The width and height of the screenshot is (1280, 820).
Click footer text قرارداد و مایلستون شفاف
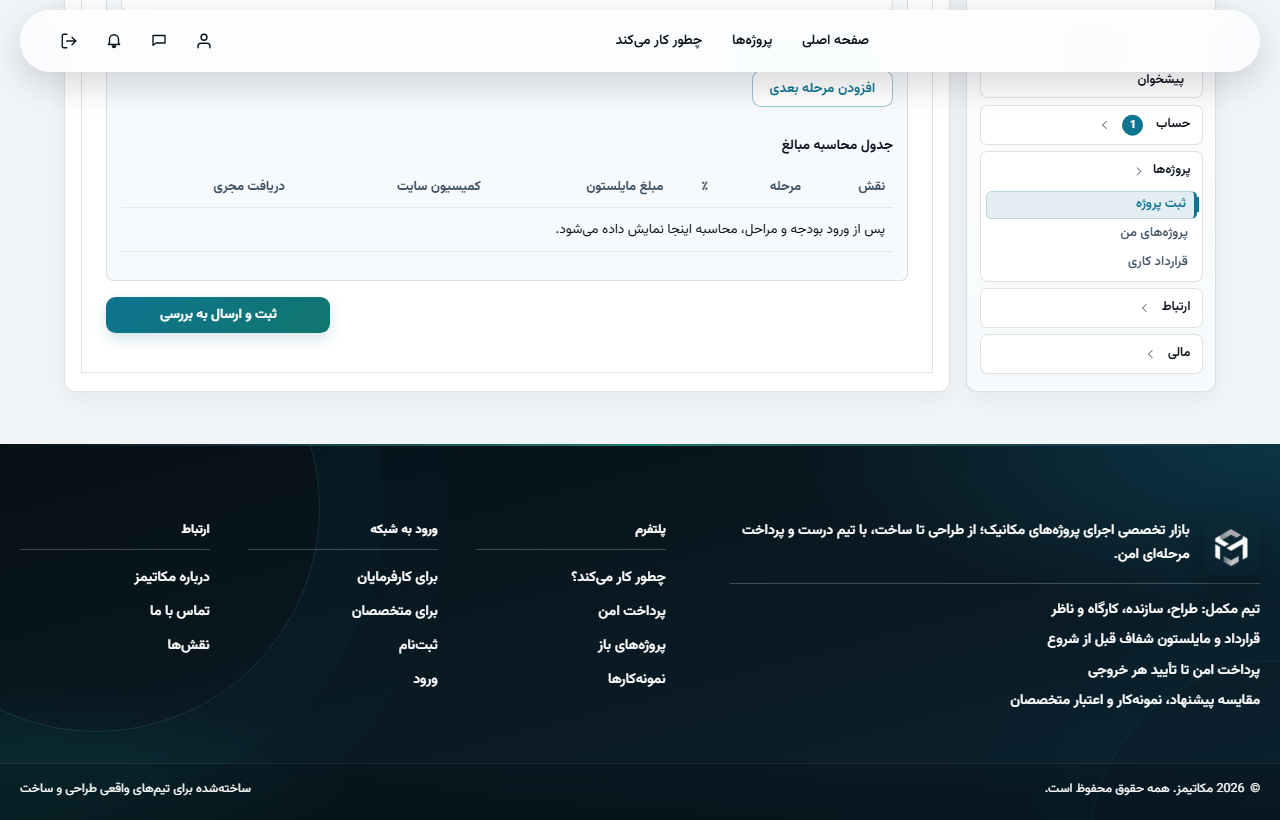tap(1153, 639)
